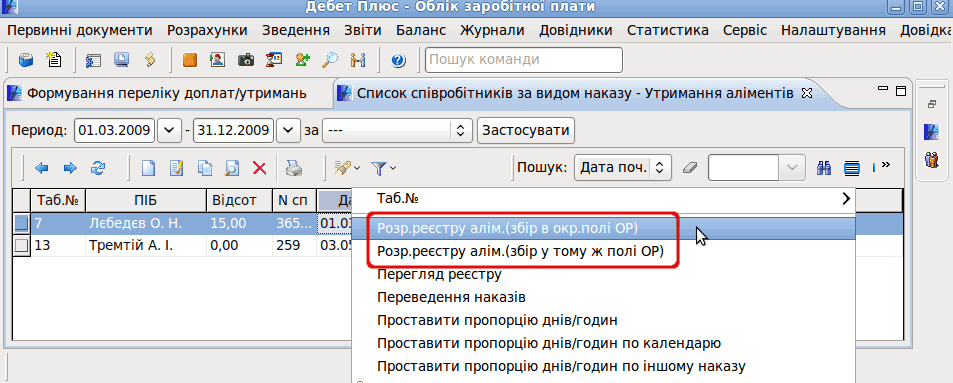Click the binoculars search icon
This screenshot has height=383, width=953.
coord(824,167)
